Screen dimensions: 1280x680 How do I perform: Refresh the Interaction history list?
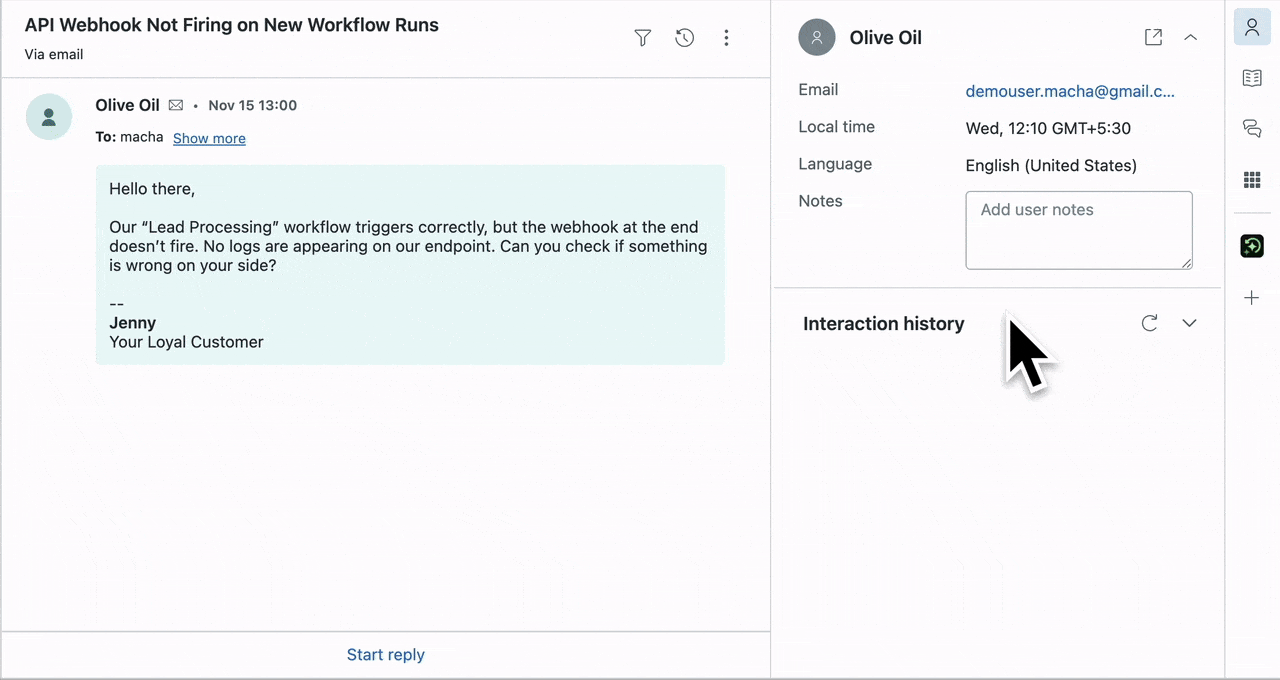1150,323
